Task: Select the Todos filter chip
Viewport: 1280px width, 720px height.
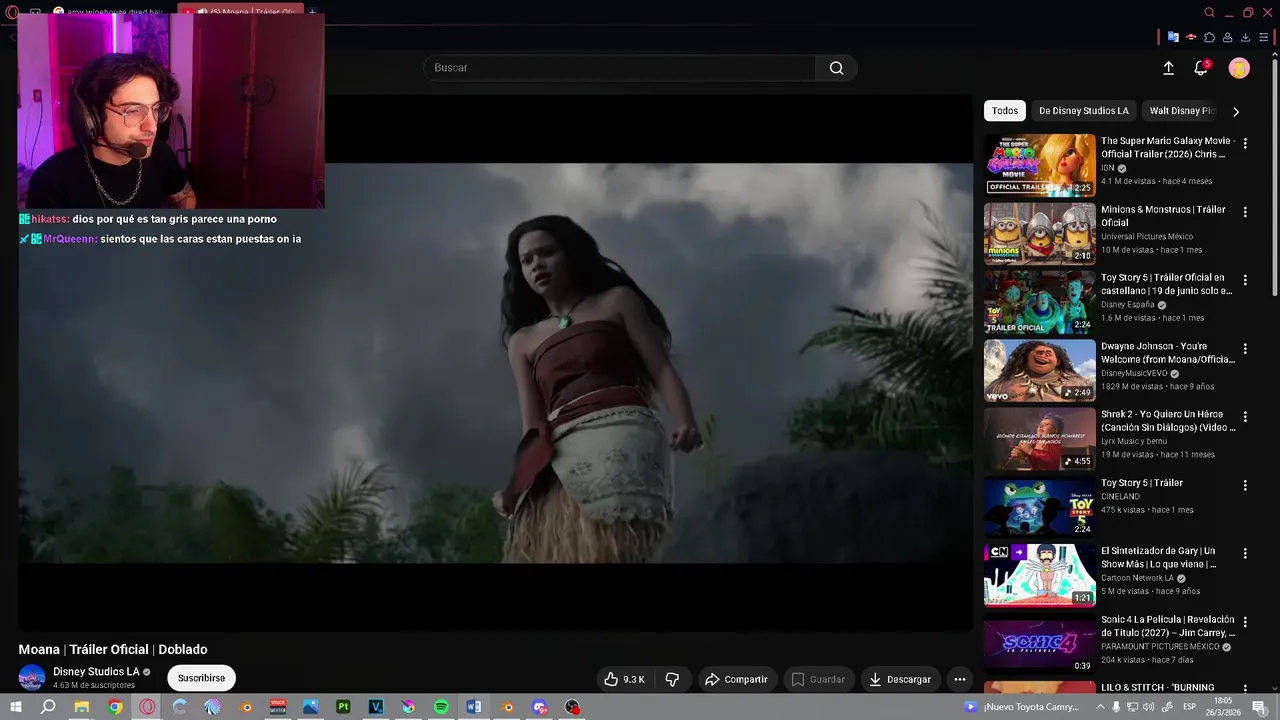Action: pyautogui.click(x=1005, y=111)
